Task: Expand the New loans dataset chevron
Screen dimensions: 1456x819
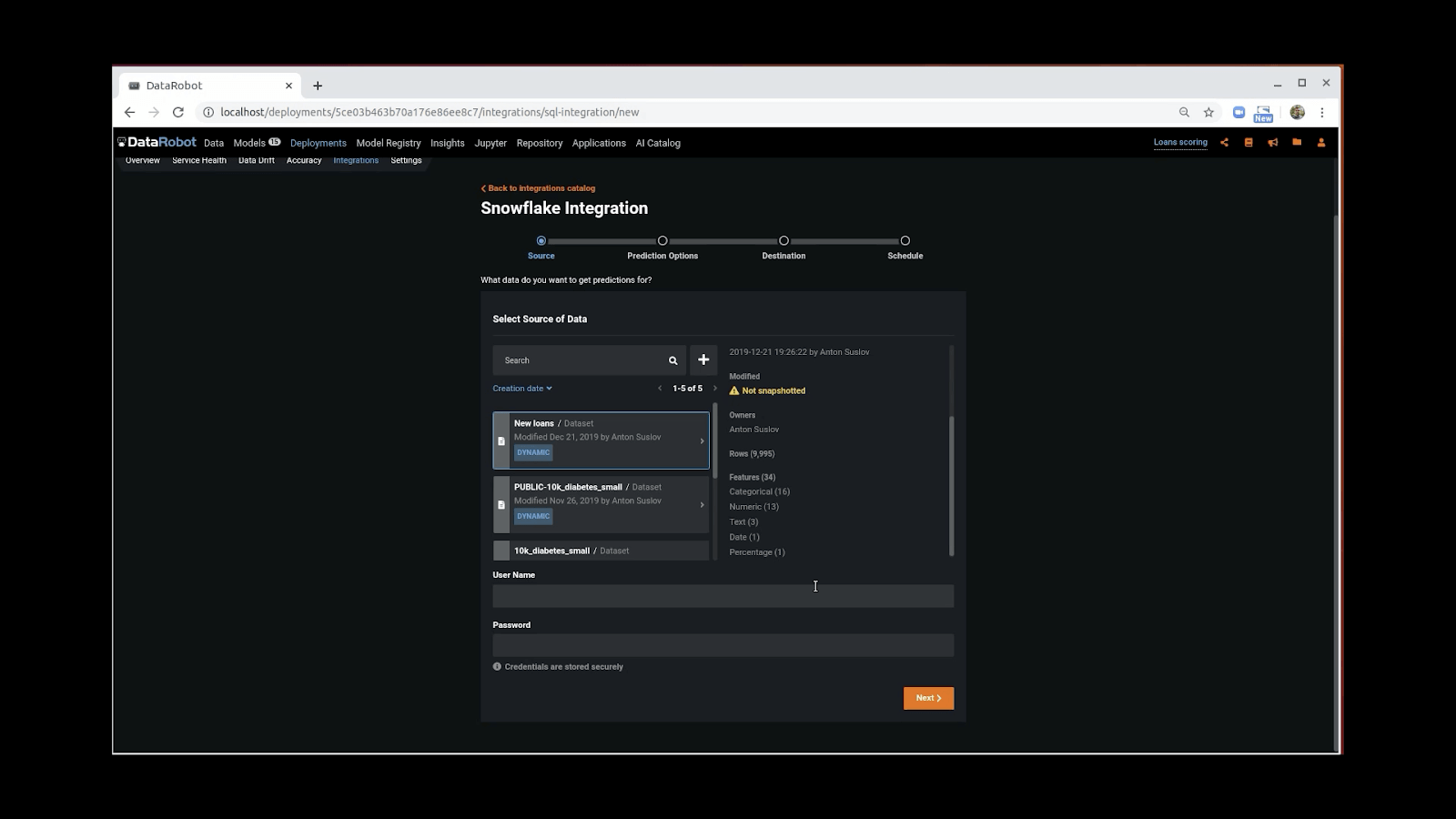Action: [x=702, y=440]
